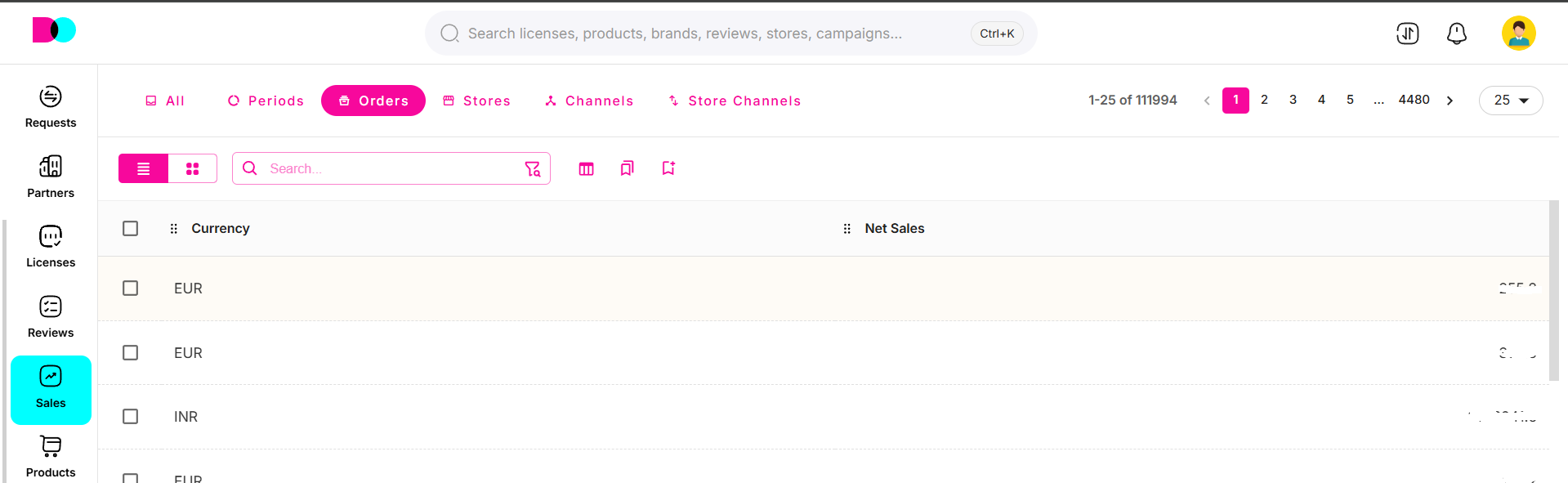This screenshot has height=483, width=1568.
Task: Open the advanced filter search icon
Action: point(533,168)
